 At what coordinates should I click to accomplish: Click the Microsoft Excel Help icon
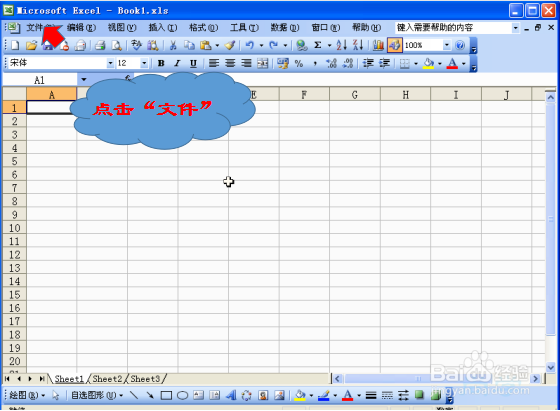tap(460, 45)
